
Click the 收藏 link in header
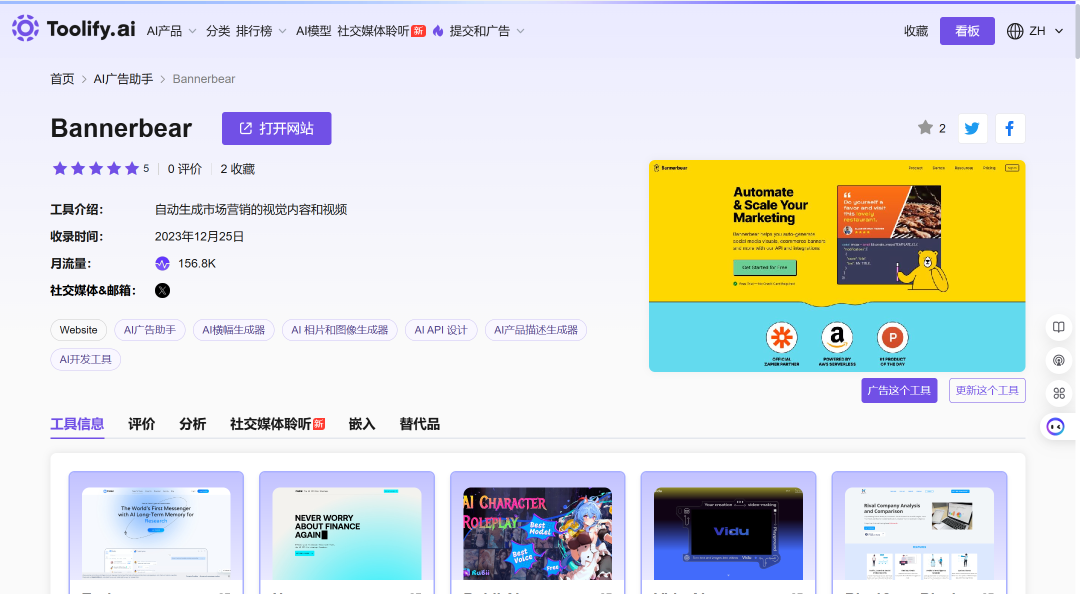pyautogui.click(x=916, y=31)
